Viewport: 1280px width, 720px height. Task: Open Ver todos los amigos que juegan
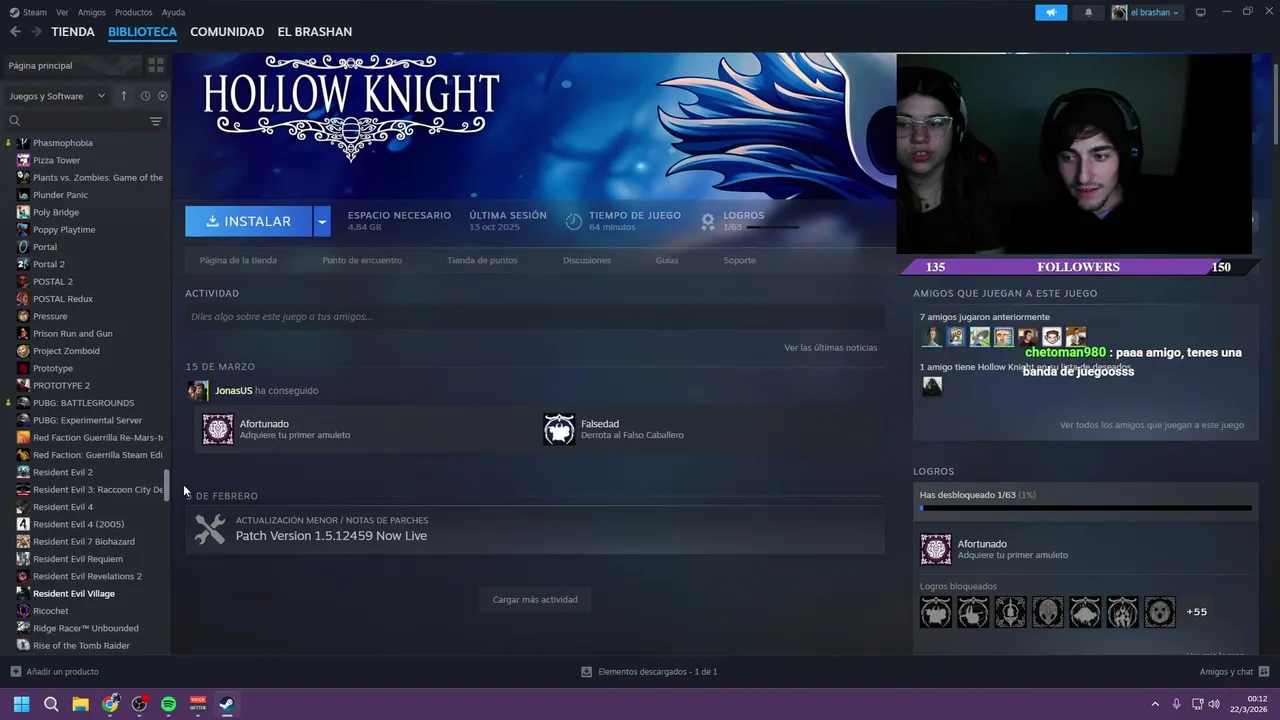1151,425
